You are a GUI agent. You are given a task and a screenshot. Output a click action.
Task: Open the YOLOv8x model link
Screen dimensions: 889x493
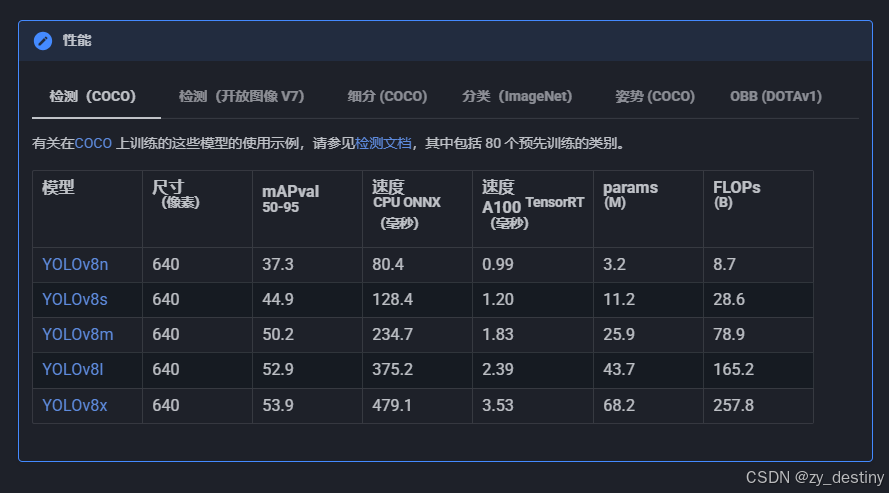pyautogui.click(x=75, y=406)
